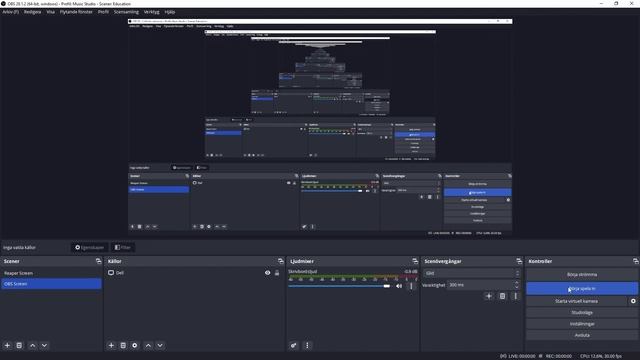Image resolution: width=640 pixels, height=360 pixels.
Task: Open the Profil menu
Action: 103,12
